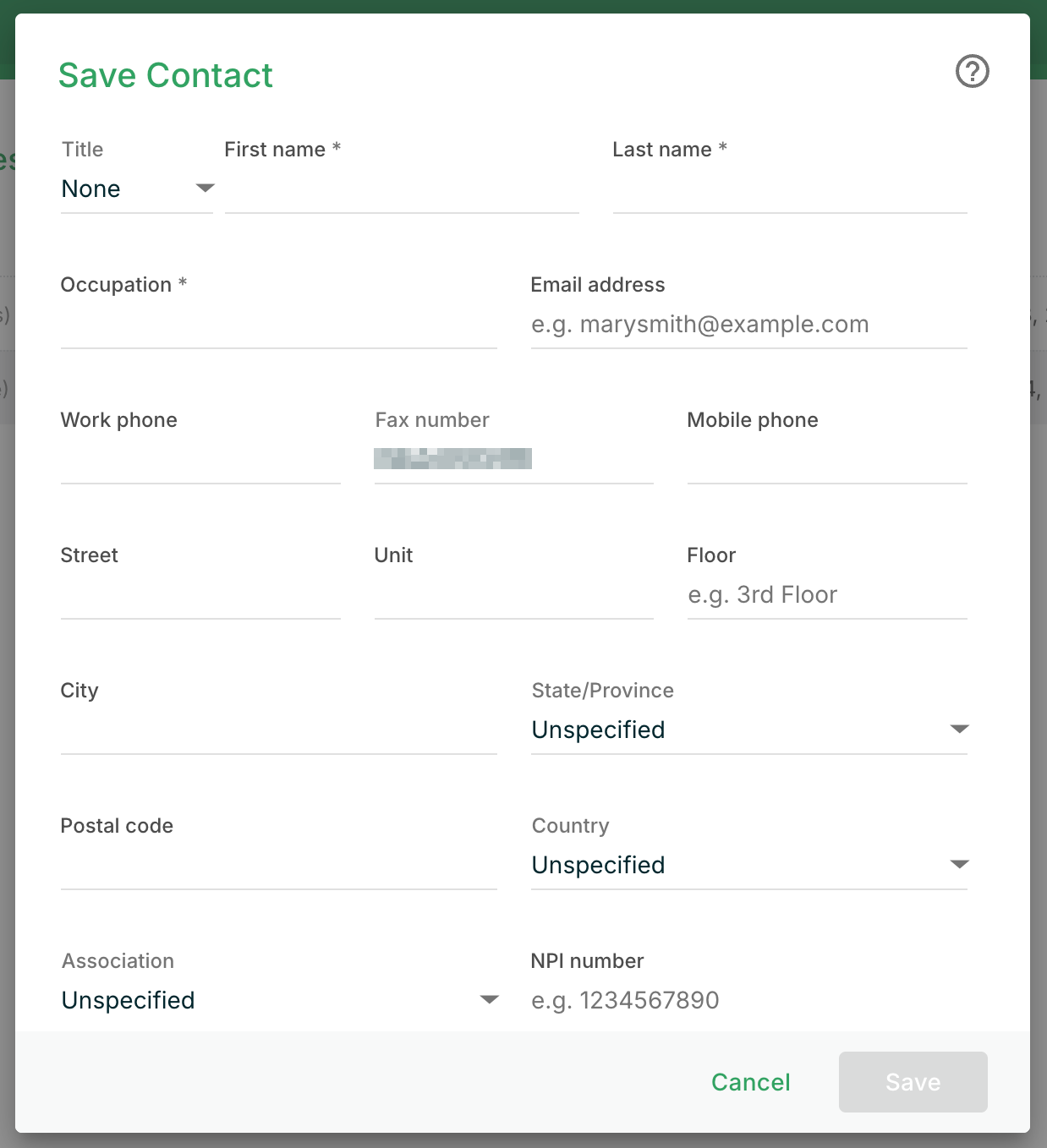Click the Save button

tap(913, 1082)
